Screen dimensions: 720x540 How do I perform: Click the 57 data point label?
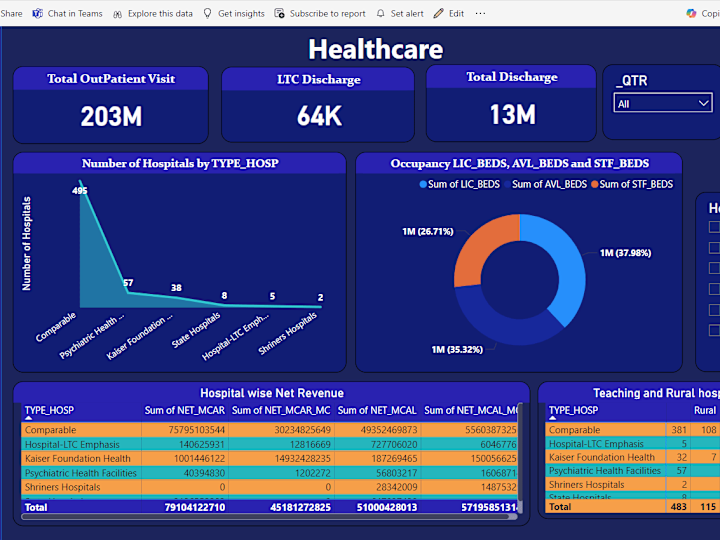[128, 283]
